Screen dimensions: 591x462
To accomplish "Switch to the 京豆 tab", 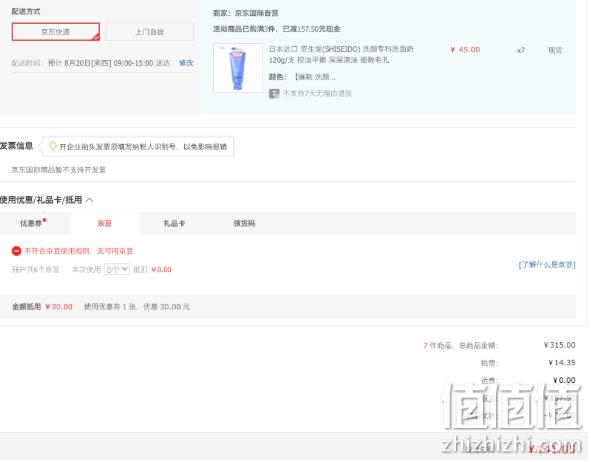I will click(x=105, y=223).
